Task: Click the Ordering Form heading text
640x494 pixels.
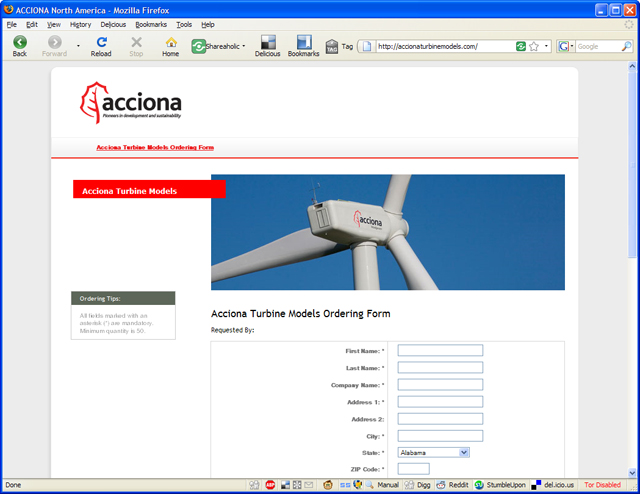Action: pos(300,314)
